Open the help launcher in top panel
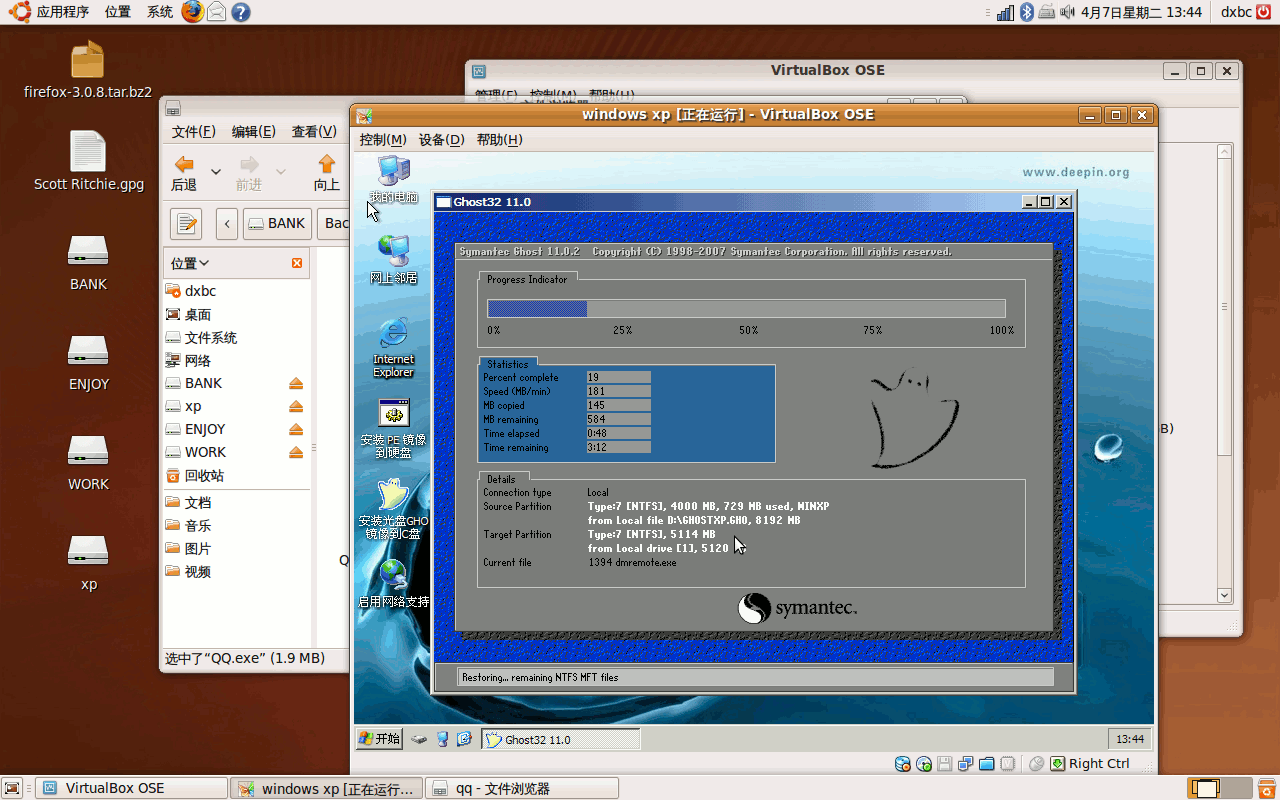Screen dimensions: 1280x800 (x=240, y=12)
